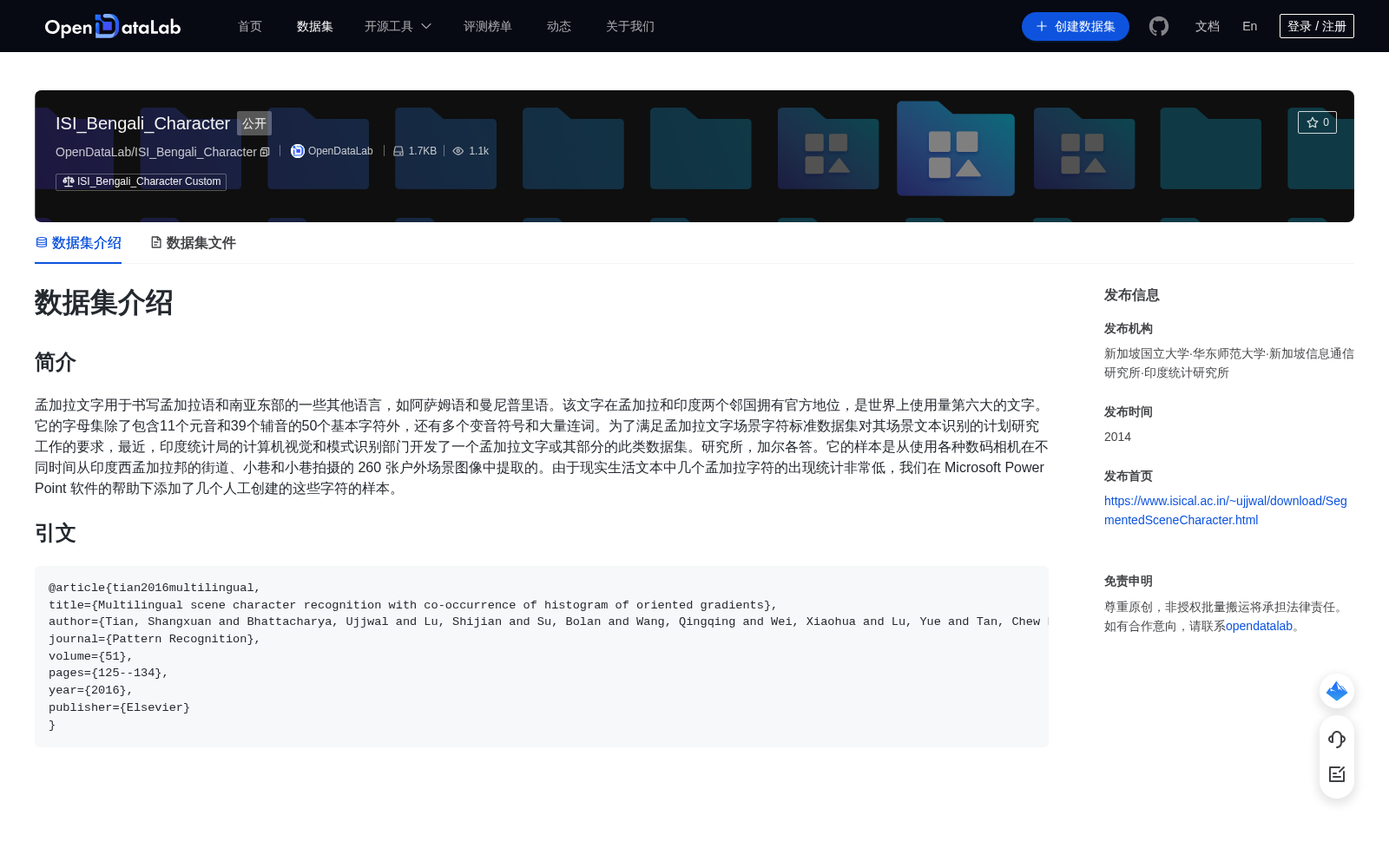Switch to the 数据集文件 tab

click(193, 243)
